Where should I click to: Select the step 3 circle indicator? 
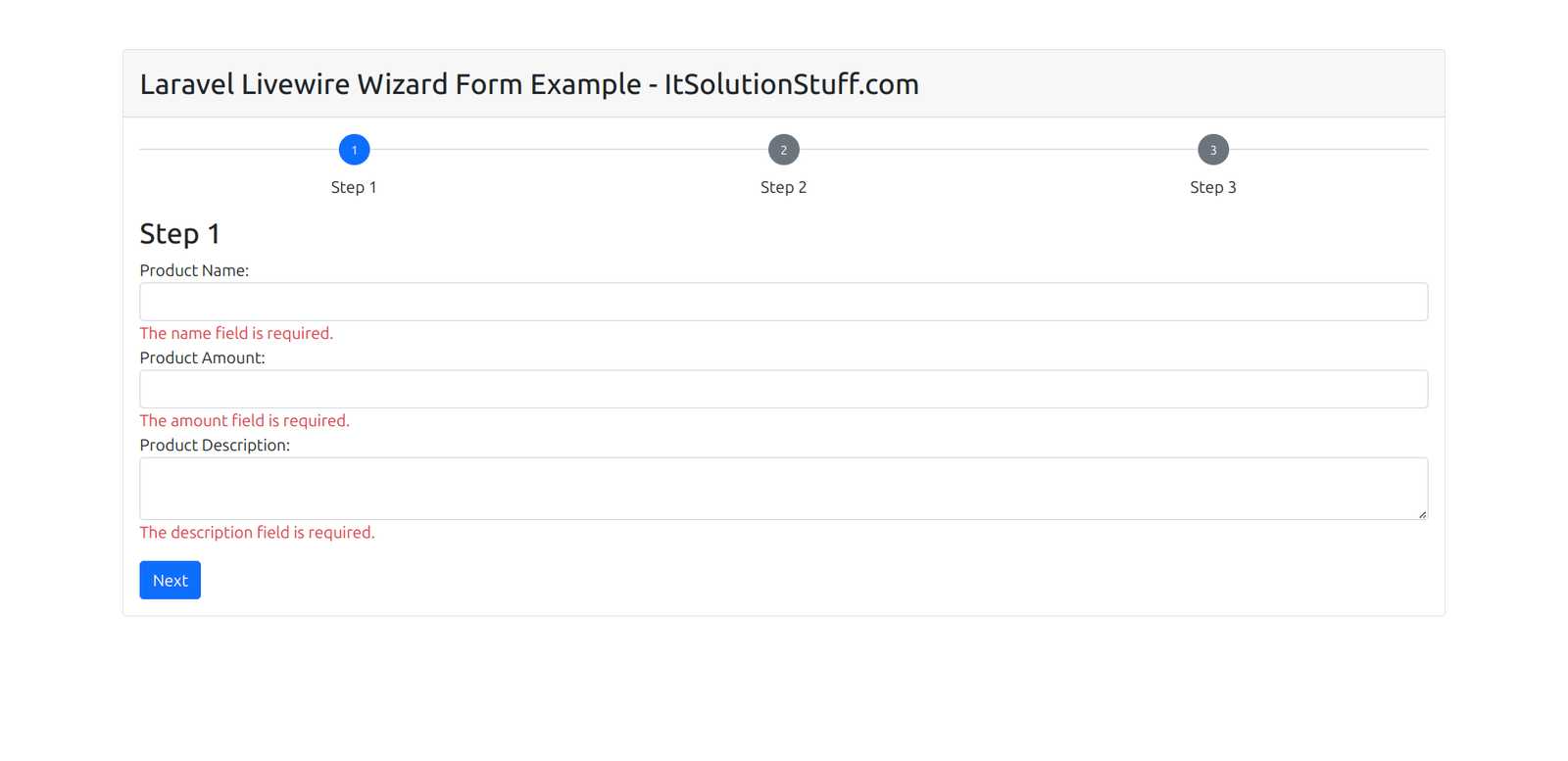(1212, 150)
